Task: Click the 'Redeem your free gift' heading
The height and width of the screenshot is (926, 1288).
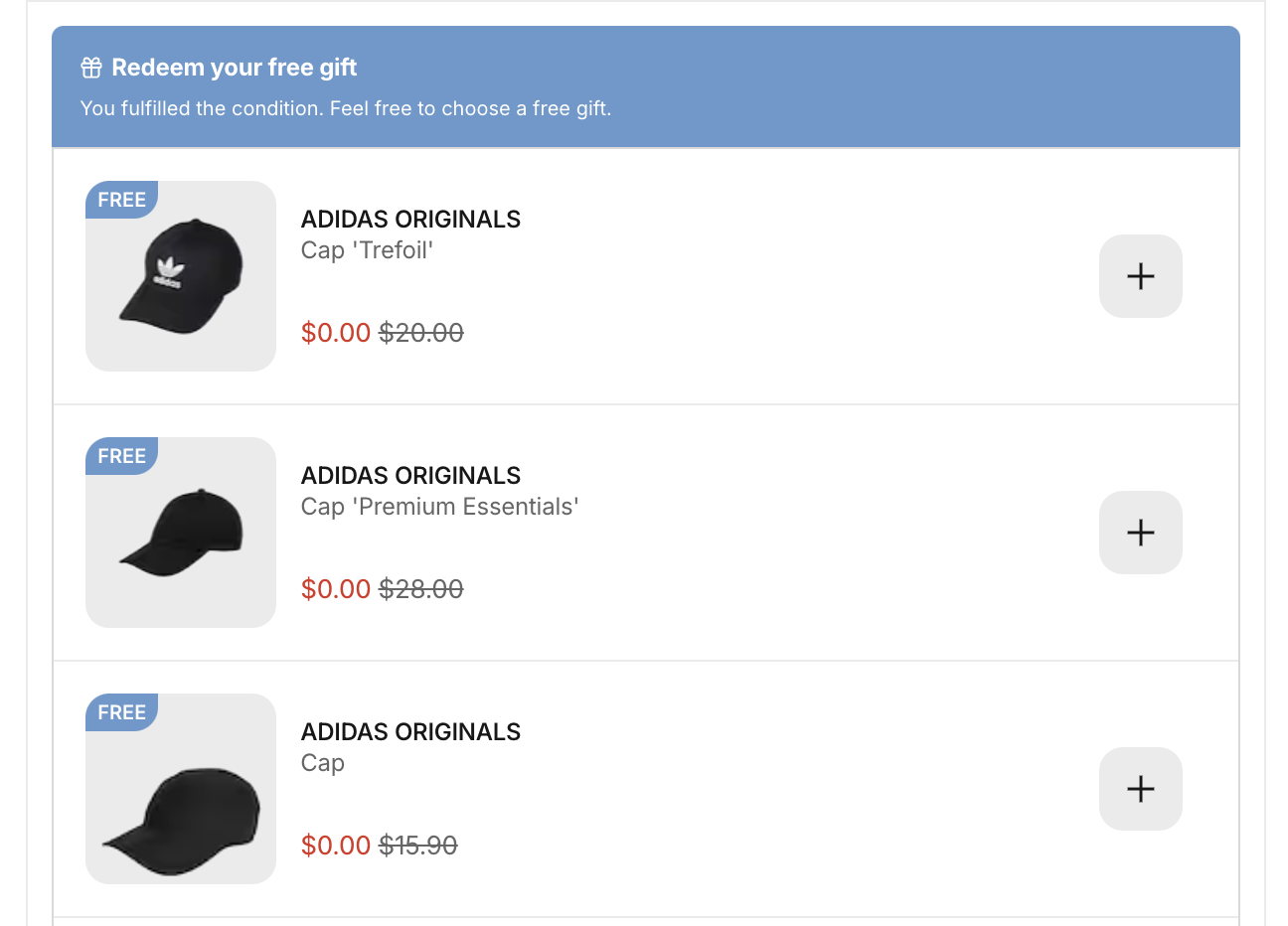Action: coord(234,68)
